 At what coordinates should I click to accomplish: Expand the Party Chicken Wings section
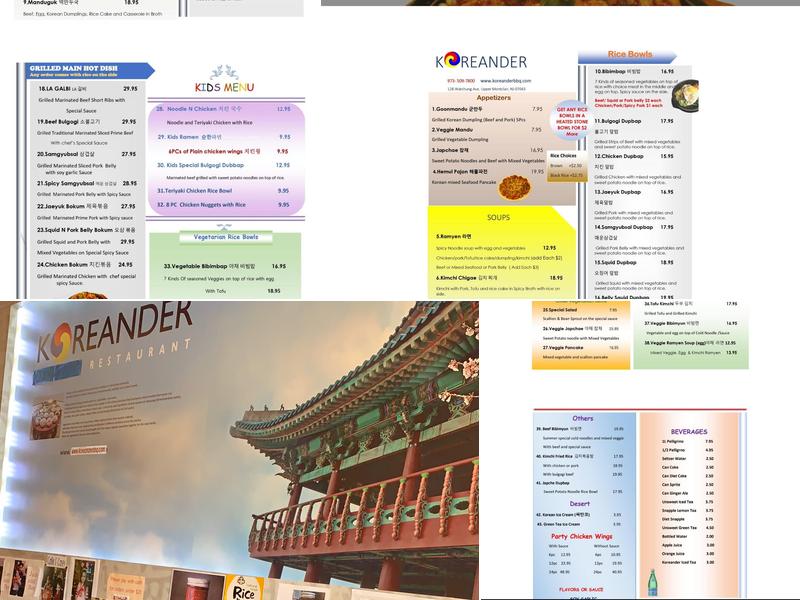pos(582,535)
